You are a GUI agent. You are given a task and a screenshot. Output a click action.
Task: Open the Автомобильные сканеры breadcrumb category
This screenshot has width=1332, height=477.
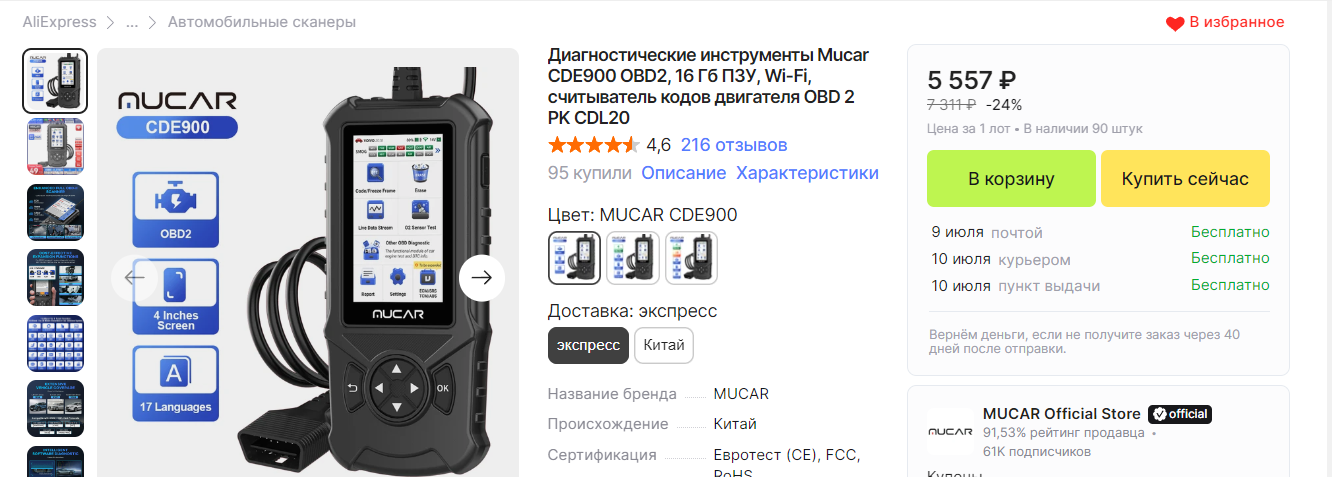(x=262, y=22)
